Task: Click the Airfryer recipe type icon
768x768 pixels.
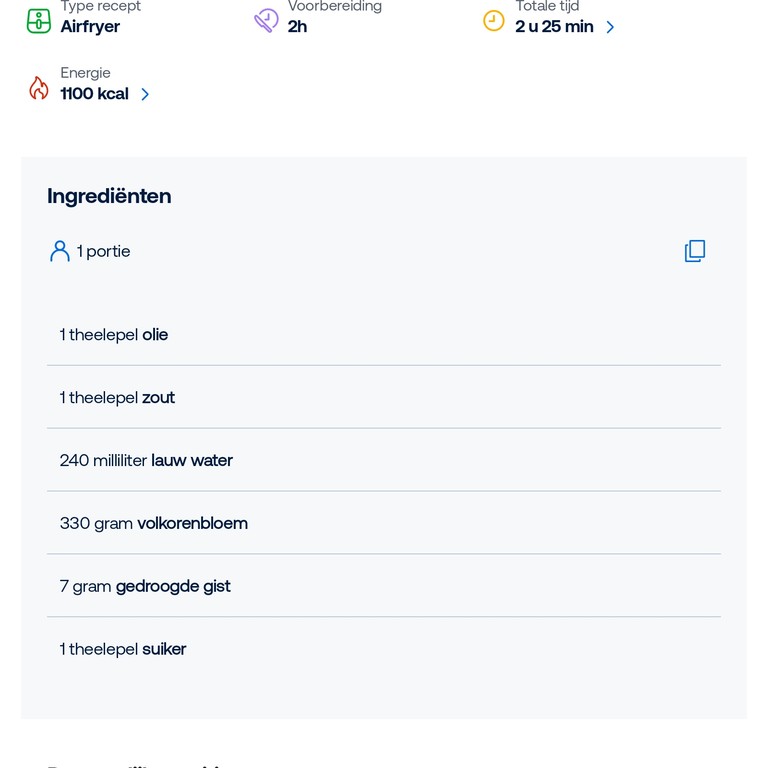Action: [x=38, y=20]
